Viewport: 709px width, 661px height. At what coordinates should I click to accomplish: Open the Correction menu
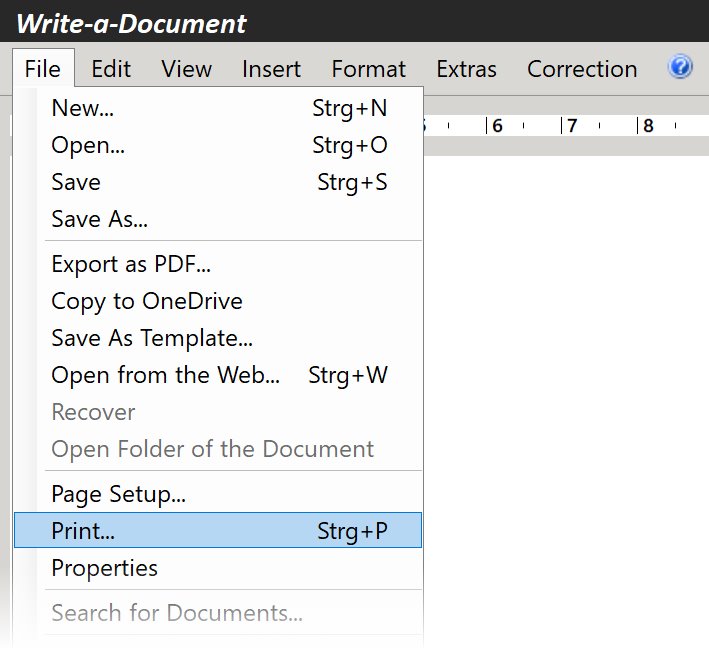click(x=582, y=69)
